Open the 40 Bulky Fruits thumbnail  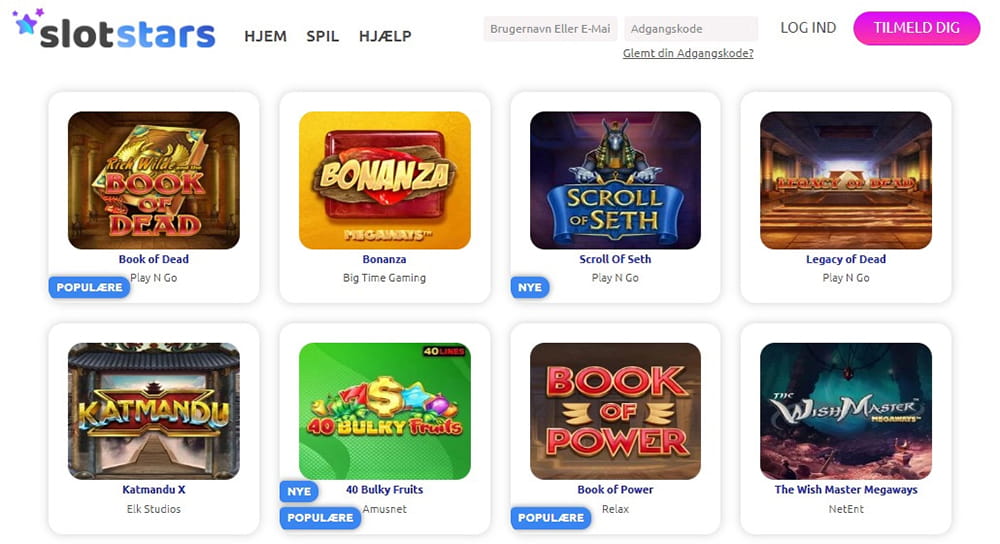[x=385, y=411]
